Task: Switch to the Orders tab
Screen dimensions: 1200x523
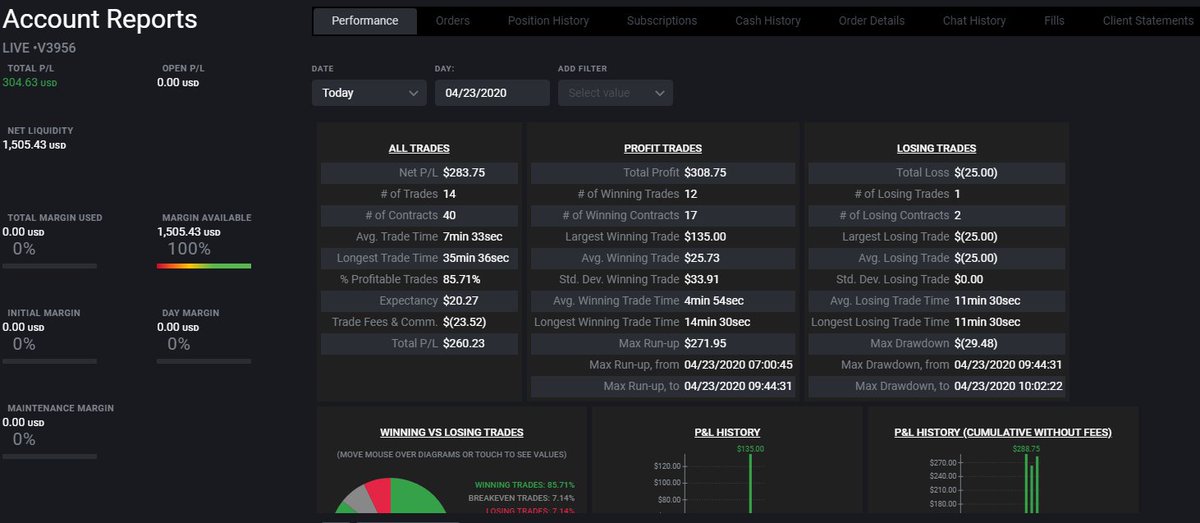Action: (453, 21)
